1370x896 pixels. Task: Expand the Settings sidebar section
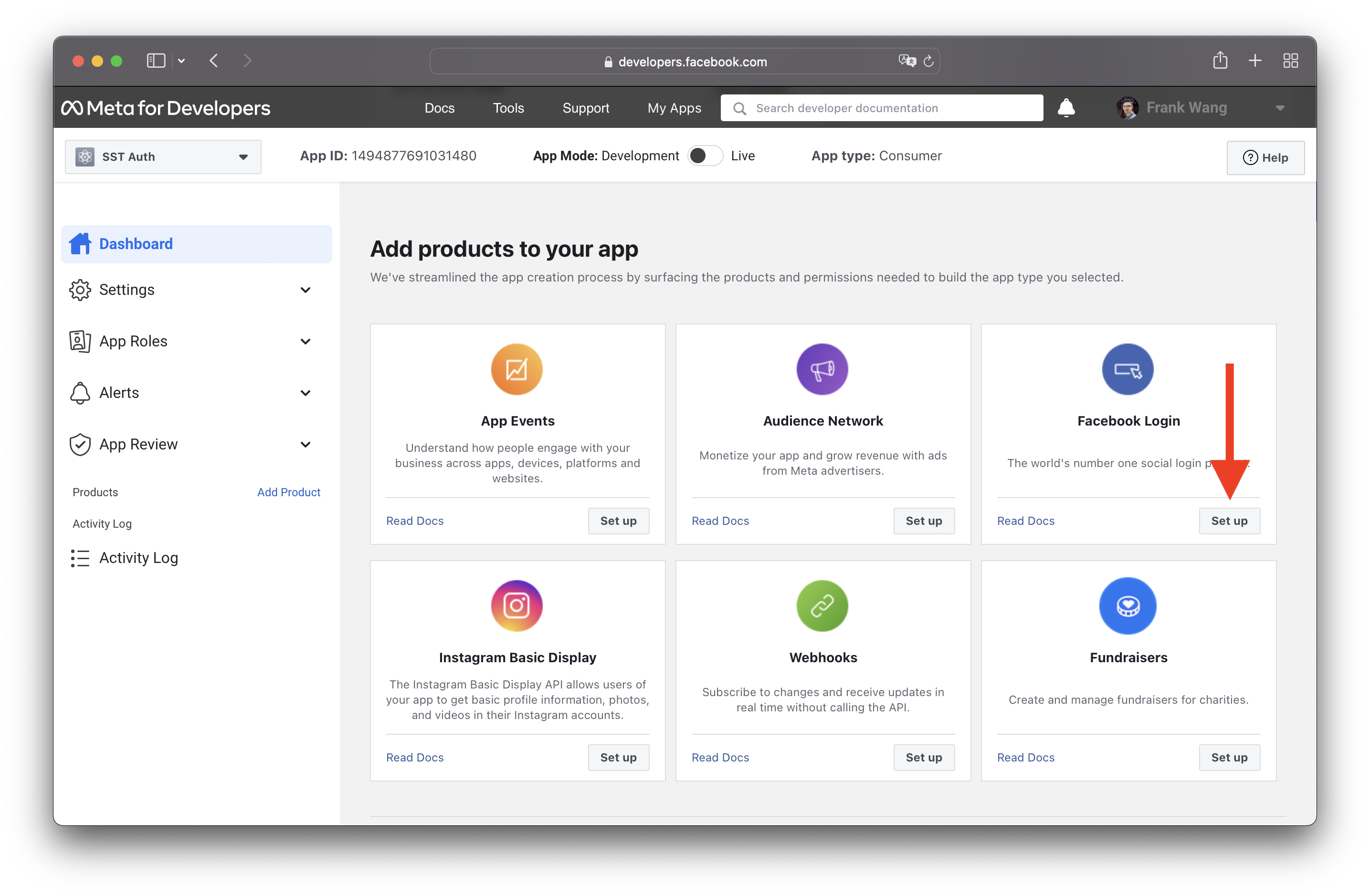coord(306,290)
